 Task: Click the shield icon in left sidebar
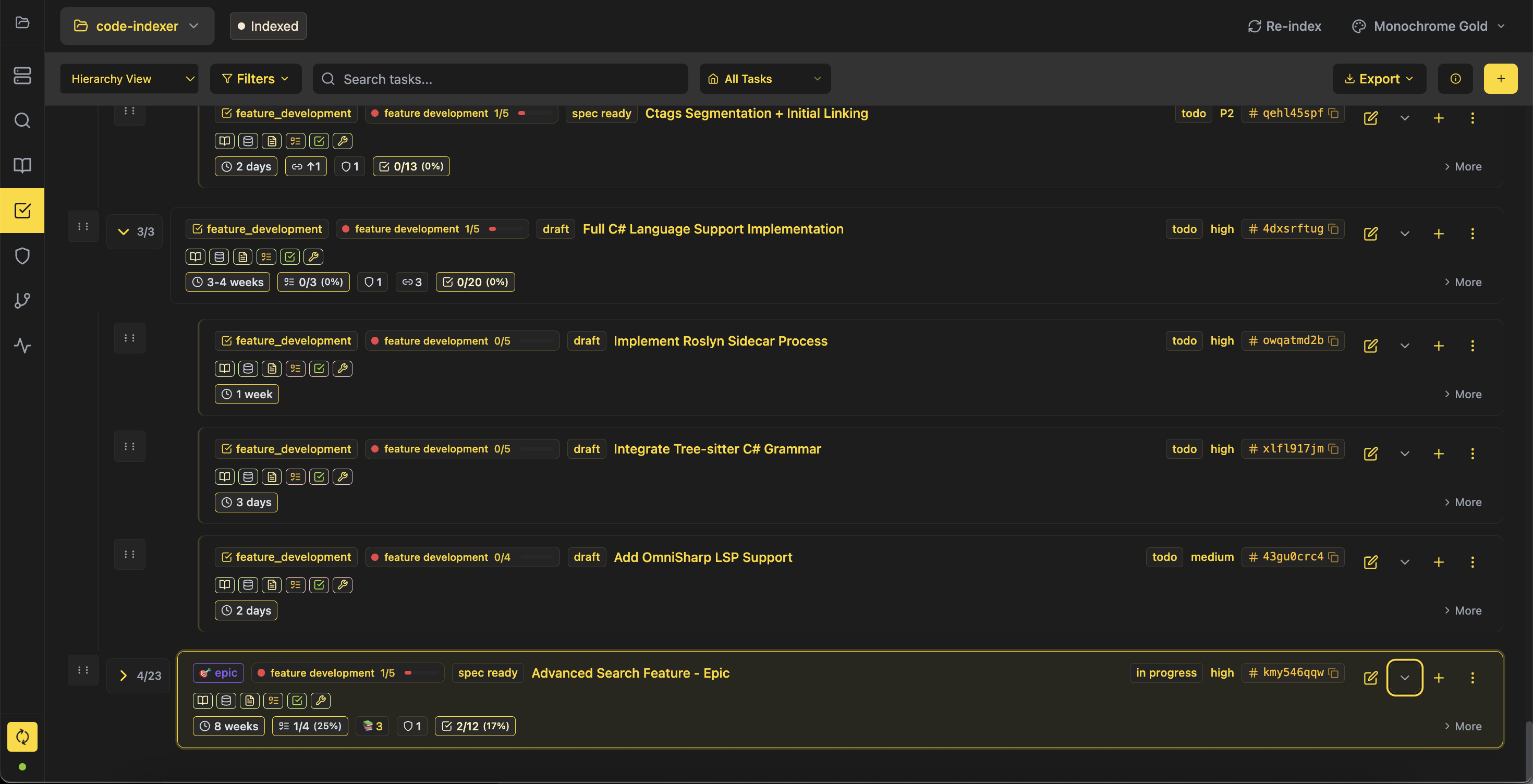click(22, 256)
